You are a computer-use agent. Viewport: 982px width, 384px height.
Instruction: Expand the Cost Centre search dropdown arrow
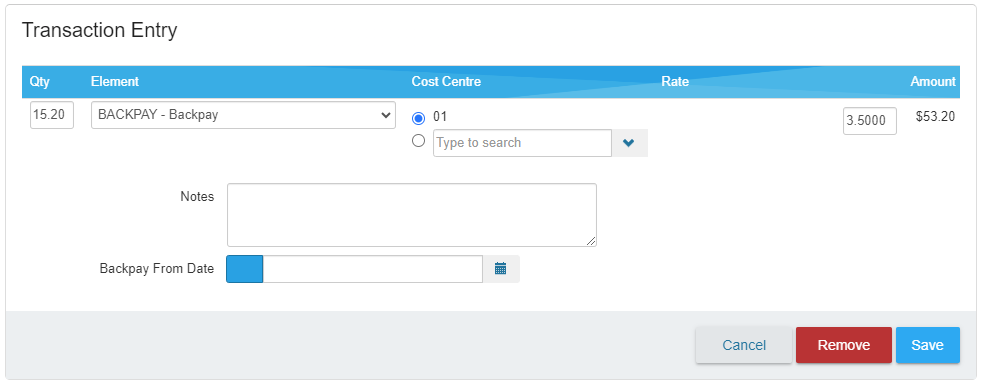click(629, 143)
